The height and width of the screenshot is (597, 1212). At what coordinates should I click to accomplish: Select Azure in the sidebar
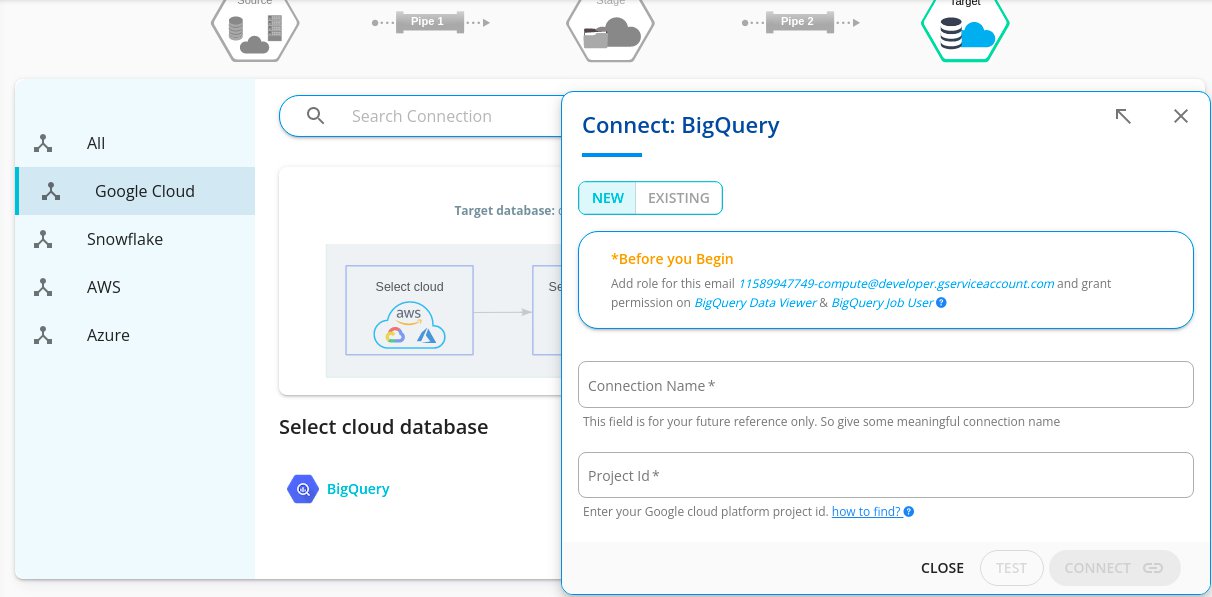pyautogui.click(x=135, y=335)
